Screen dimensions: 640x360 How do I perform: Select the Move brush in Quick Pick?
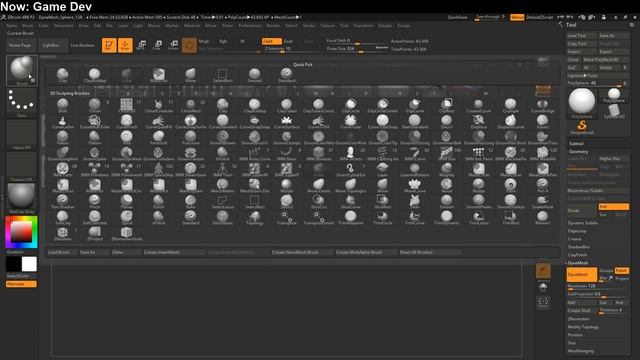click(x=190, y=75)
